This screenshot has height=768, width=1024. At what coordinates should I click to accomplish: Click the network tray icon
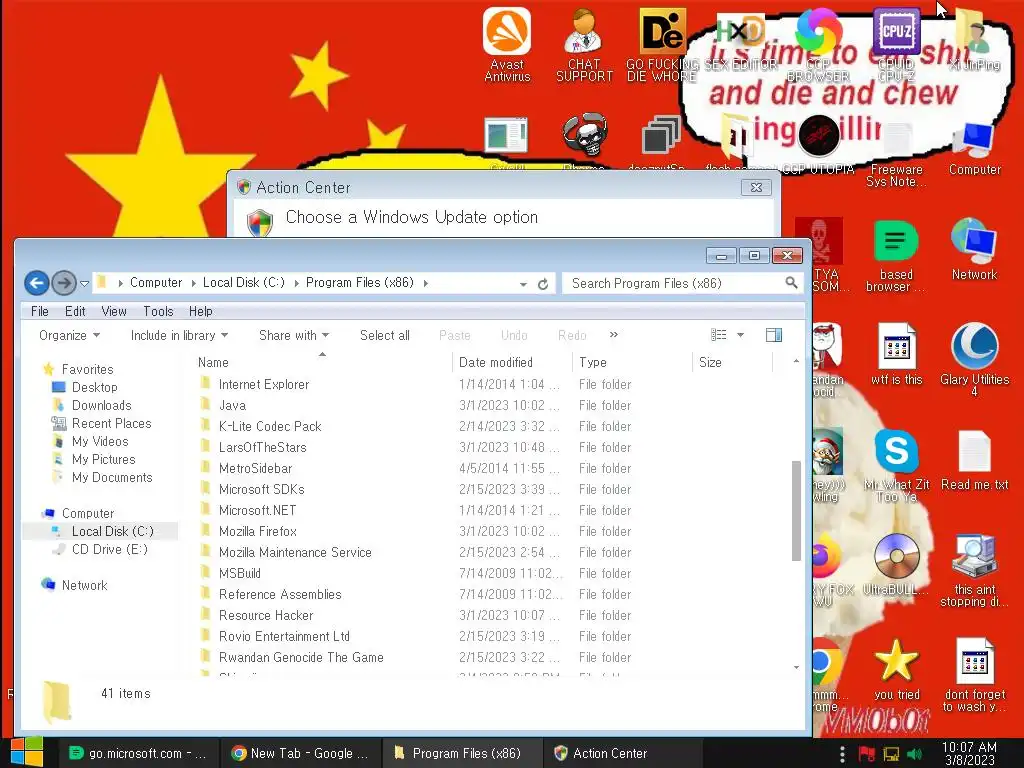pos(891,754)
